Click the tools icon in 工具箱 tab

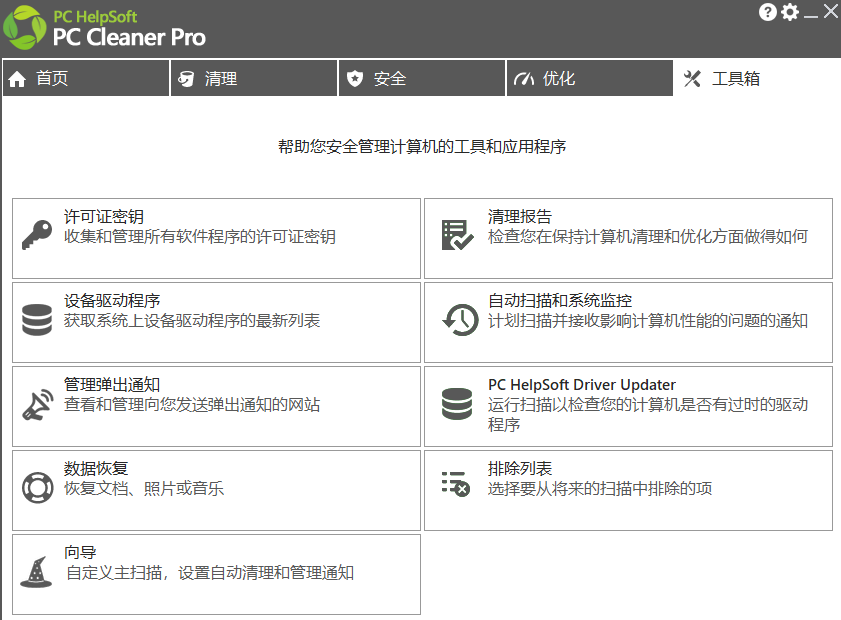pyautogui.click(x=692, y=79)
